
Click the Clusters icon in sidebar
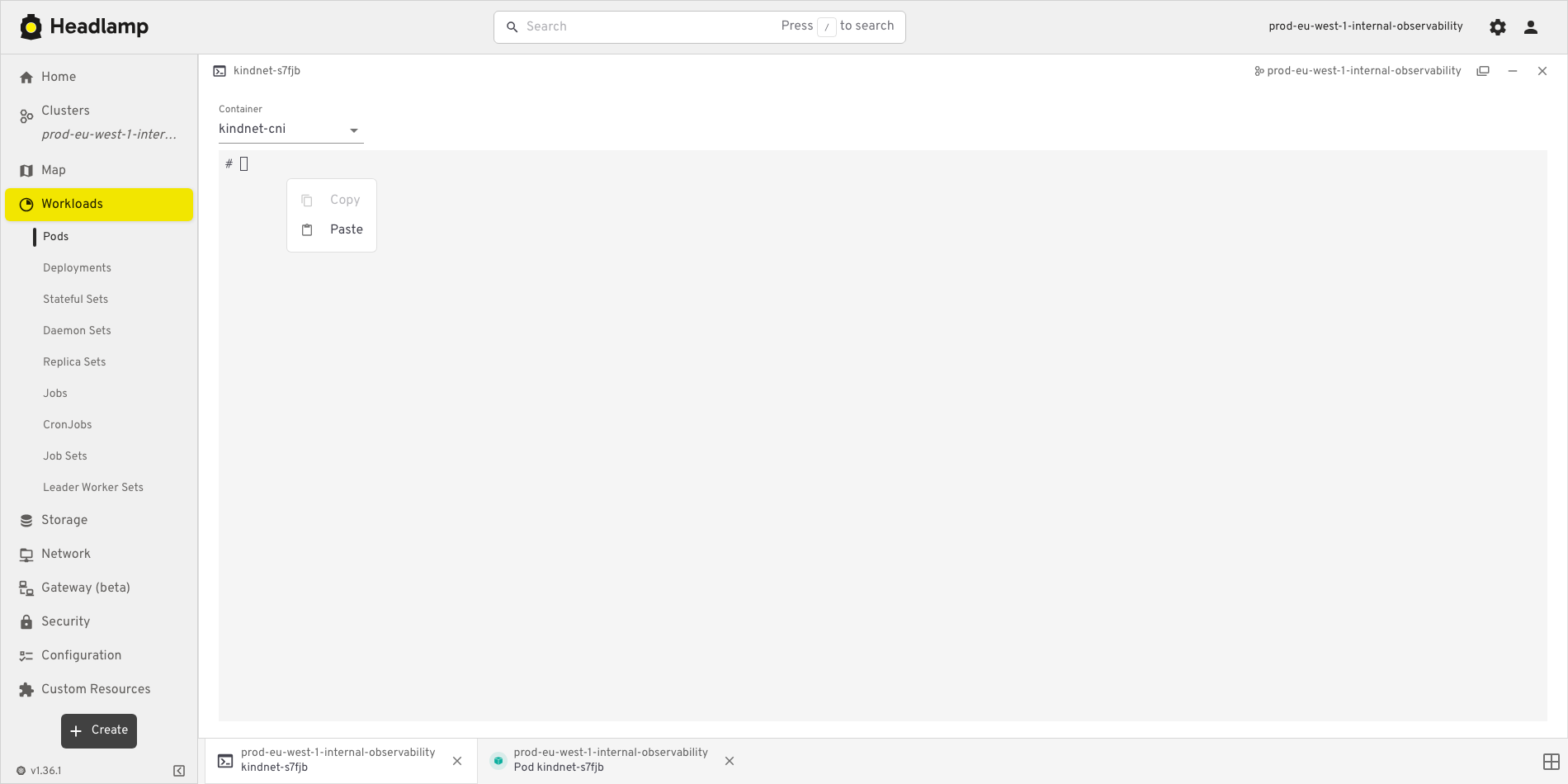[x=26, y=116]
